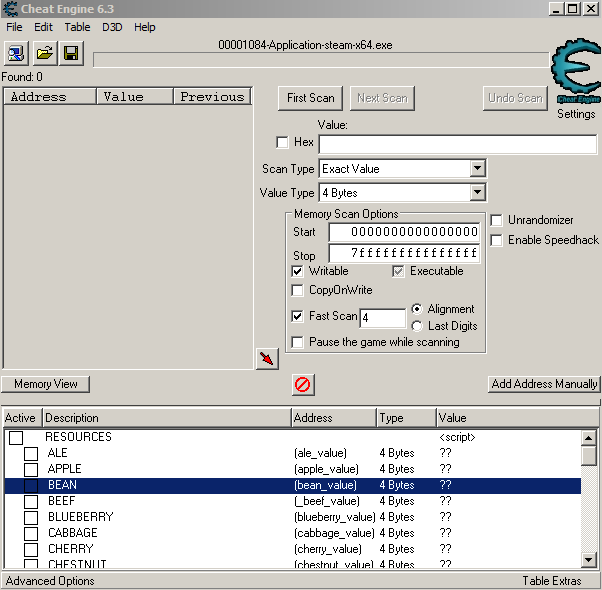Click the Cheat Engine logo above Settings
The height and width of the screenshot is (590, 602).
(576, 71)
